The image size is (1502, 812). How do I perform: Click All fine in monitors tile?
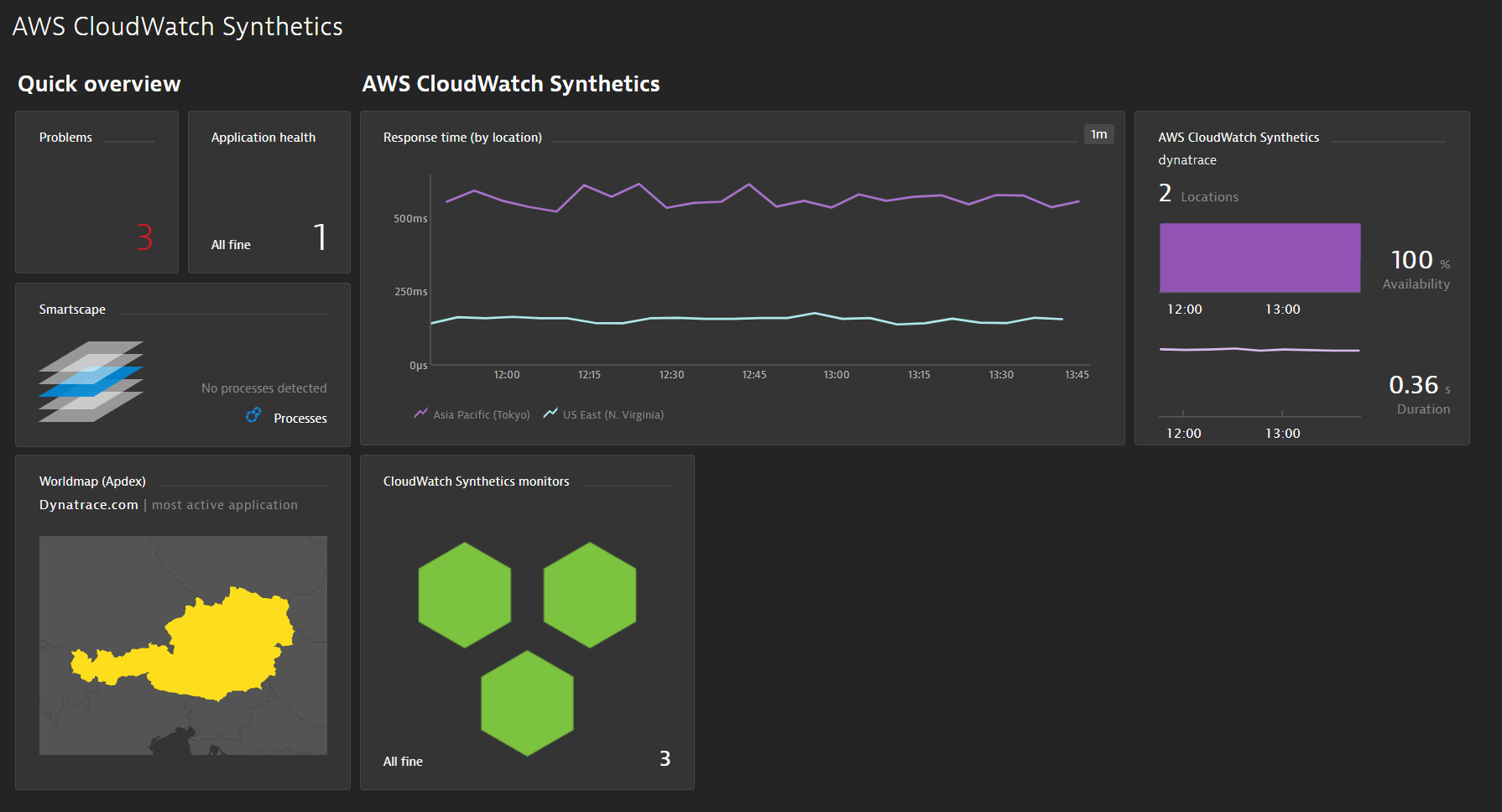pyautogui.click(x=403, y=762)
